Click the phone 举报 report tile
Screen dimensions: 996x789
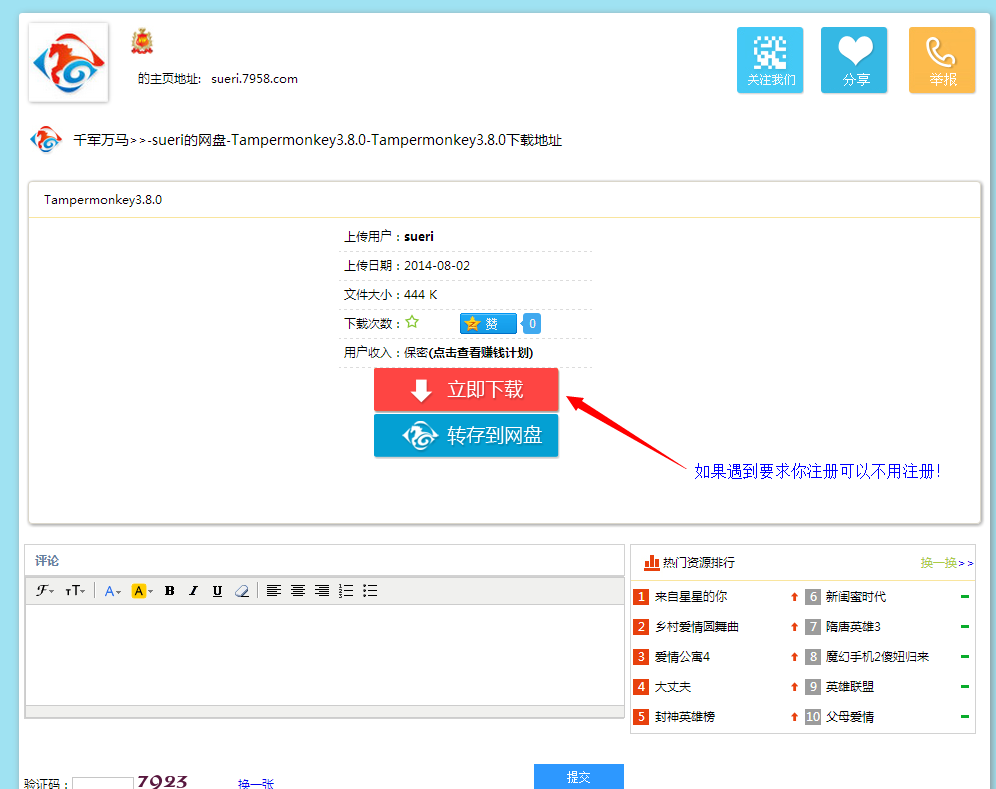tap(942, 60)
